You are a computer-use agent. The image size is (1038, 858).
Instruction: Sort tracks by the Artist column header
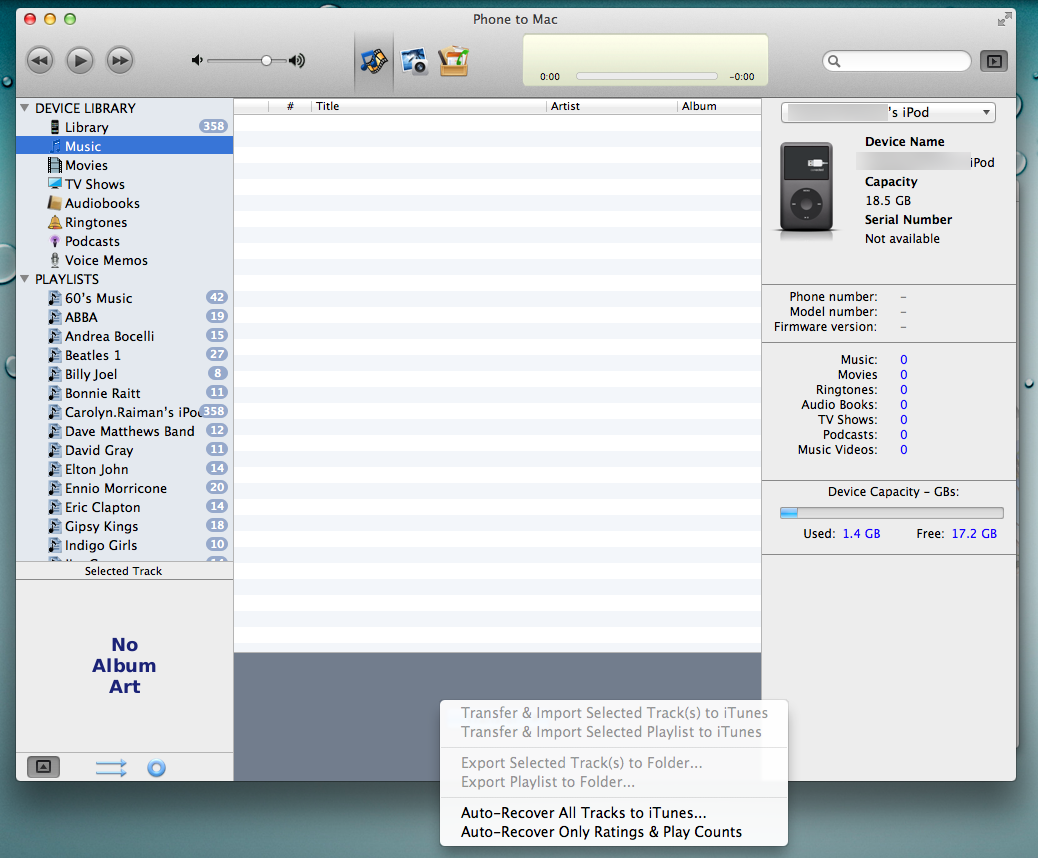[x=565, y=106]
